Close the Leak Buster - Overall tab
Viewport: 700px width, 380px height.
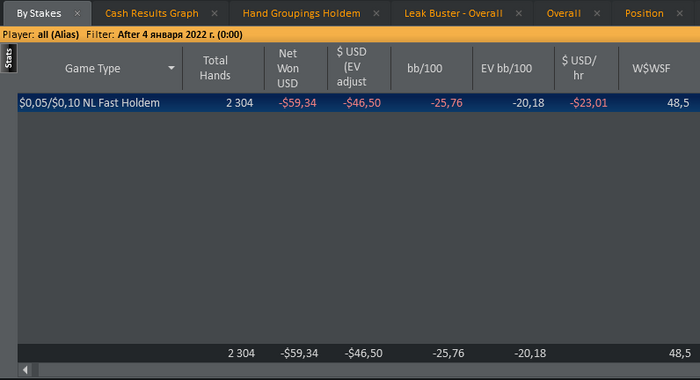pos(519,13)
